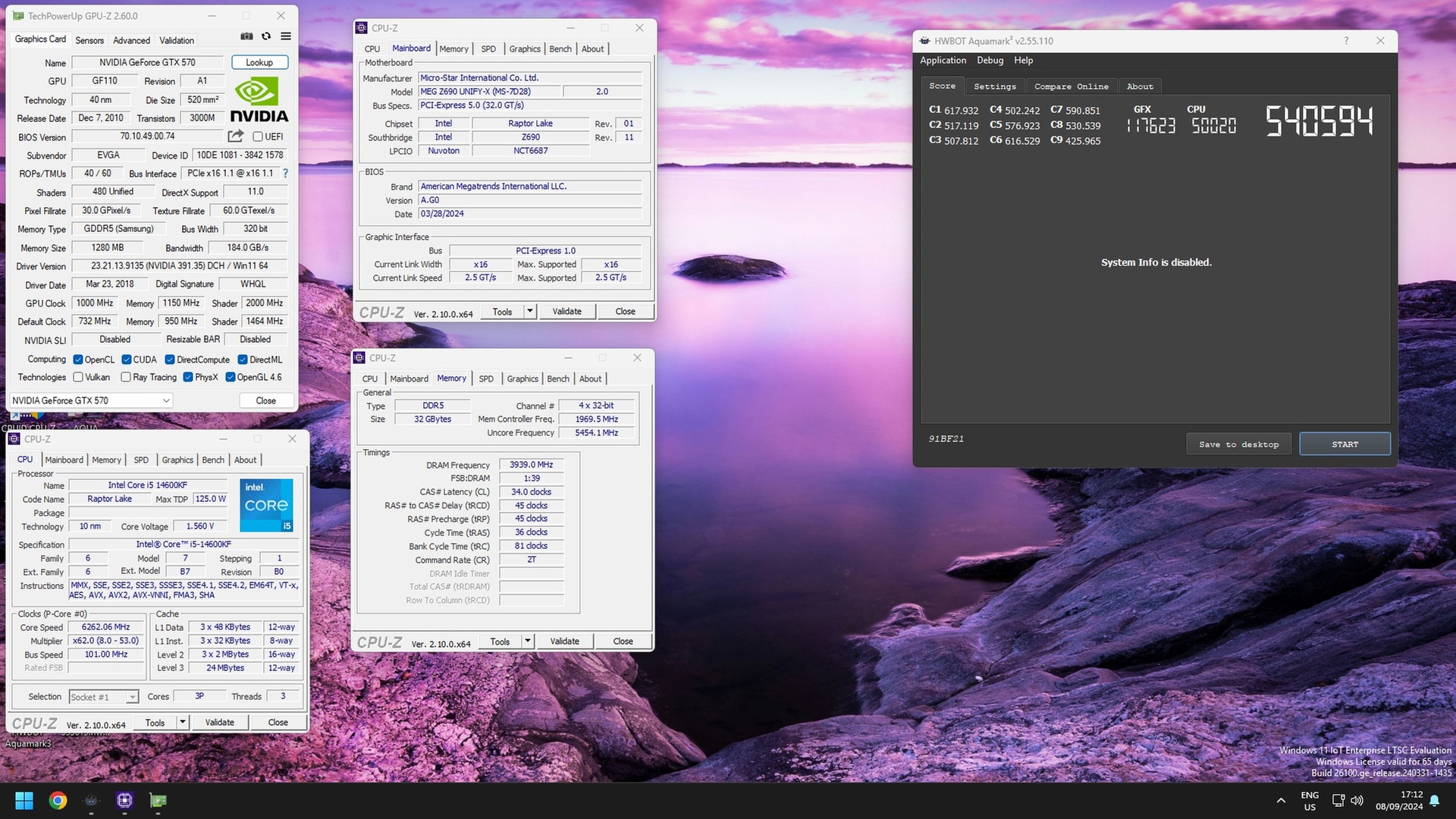Click the Bus Interface question mark icon

(285, 173)
